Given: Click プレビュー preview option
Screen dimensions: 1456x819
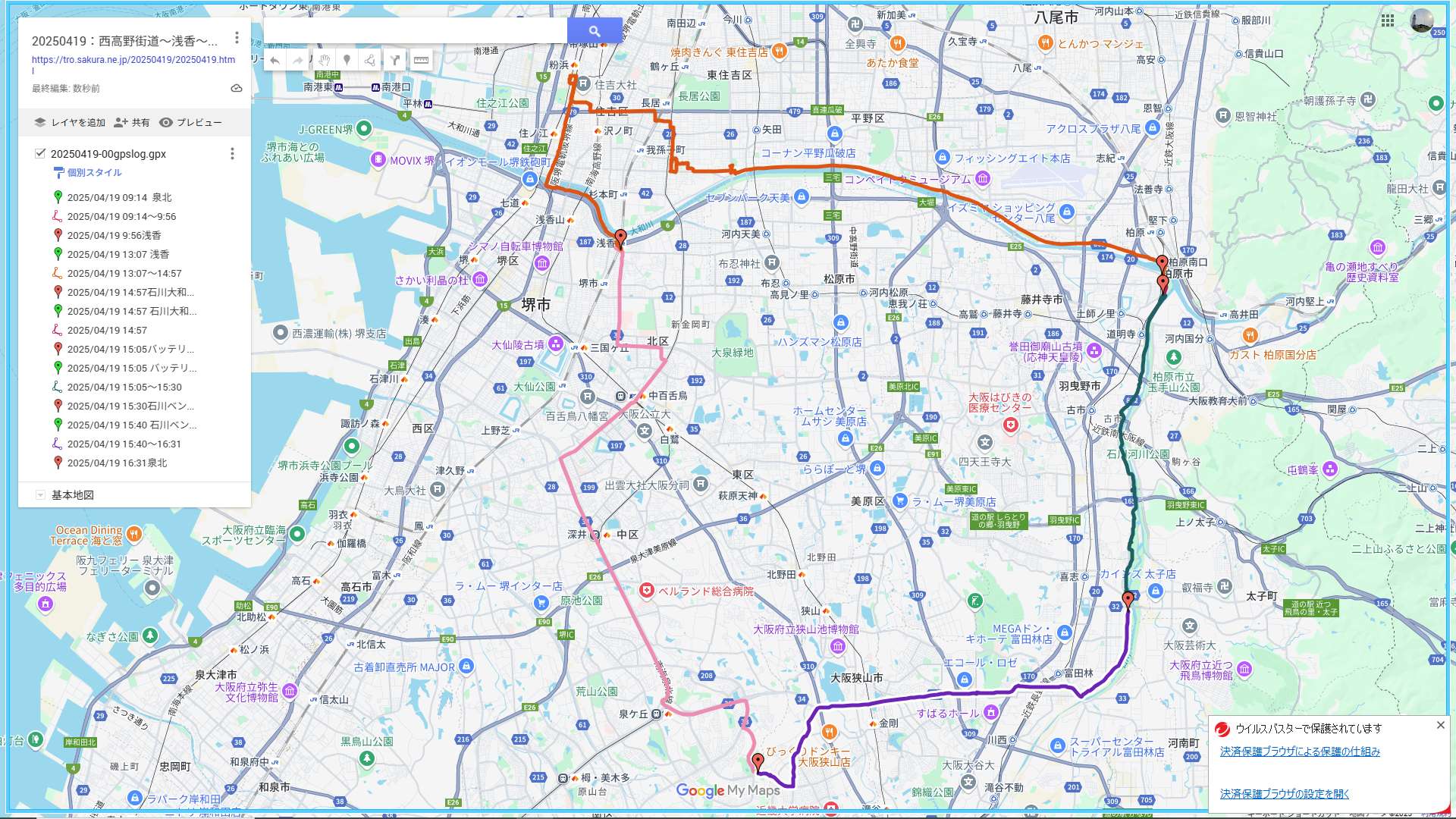Looking at the screenshot, I should 190,122.
